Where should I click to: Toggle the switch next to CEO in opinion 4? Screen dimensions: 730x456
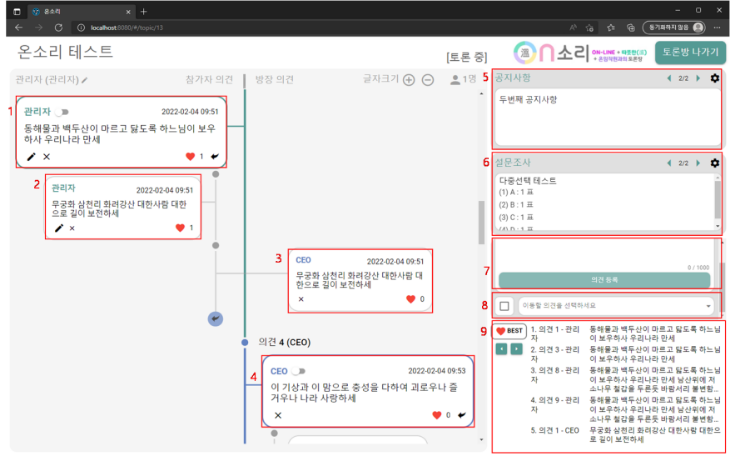click(298, 371)
